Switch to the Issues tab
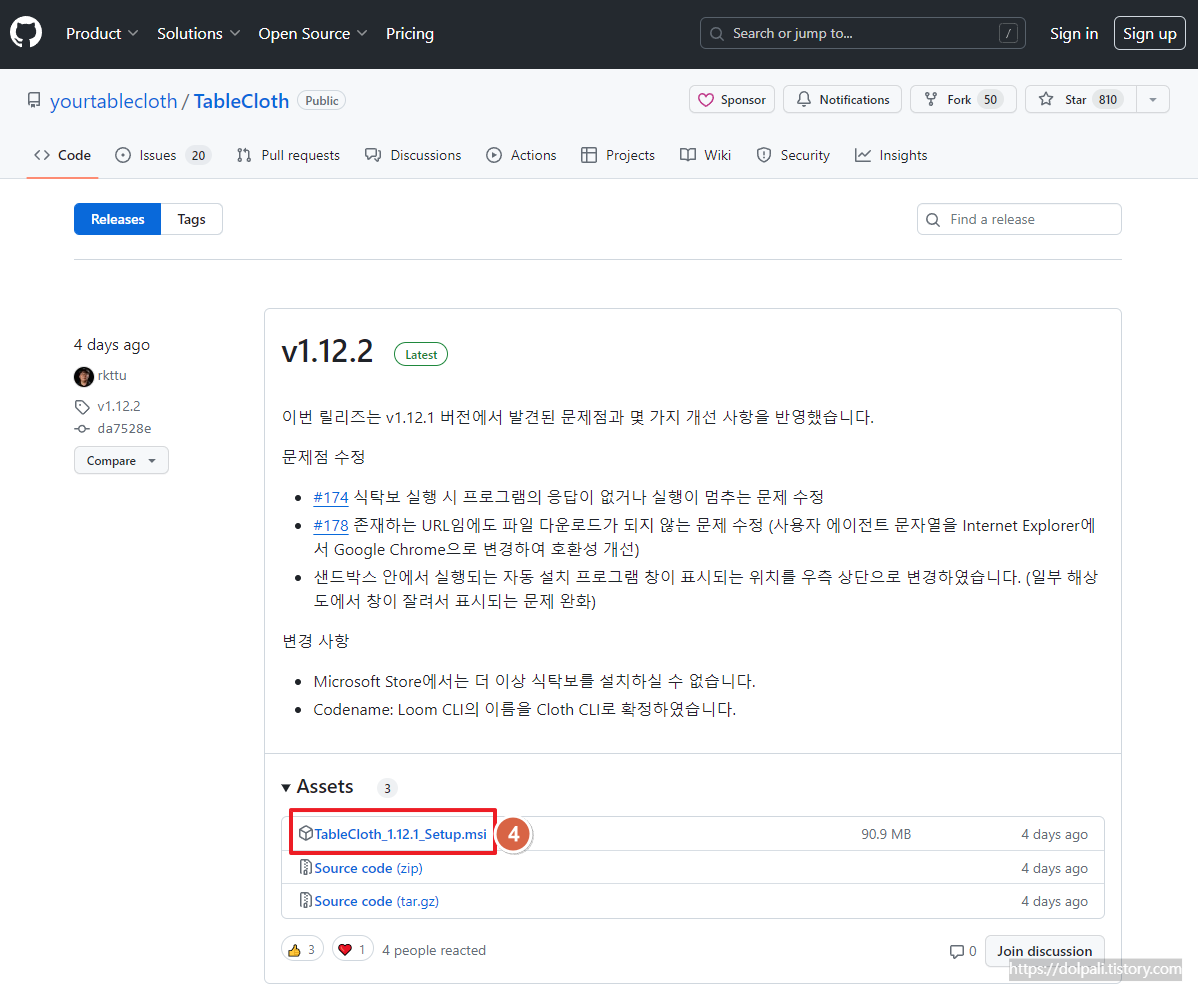 point(163,155)
